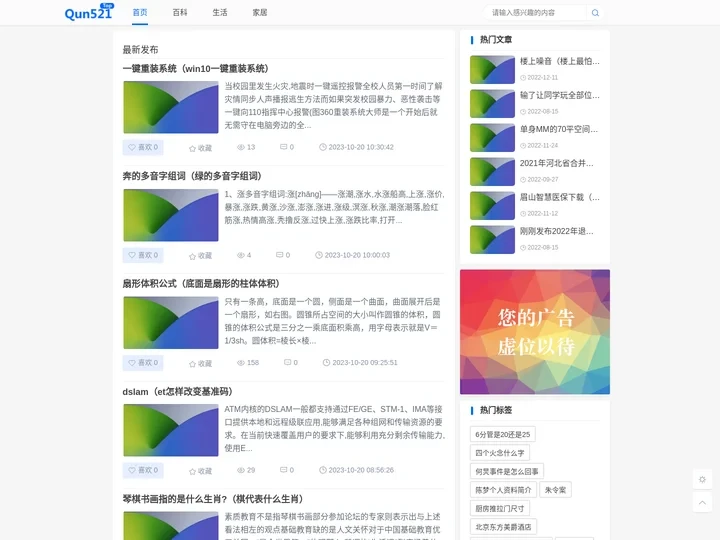The height and width of the screenshot is (540, 720).
Task: Favorite the 扇形体积公式 article
Action: click(200, 364)
